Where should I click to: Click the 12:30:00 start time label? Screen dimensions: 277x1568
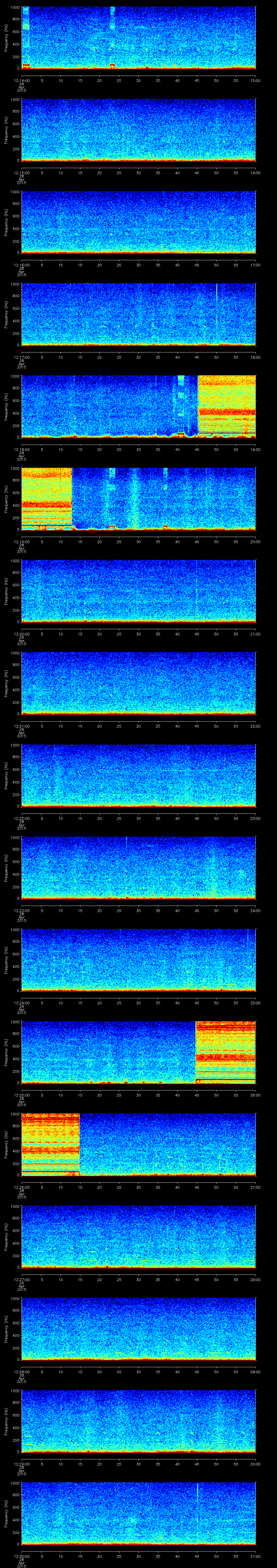pyautogui.click(x=21, y=1556)
